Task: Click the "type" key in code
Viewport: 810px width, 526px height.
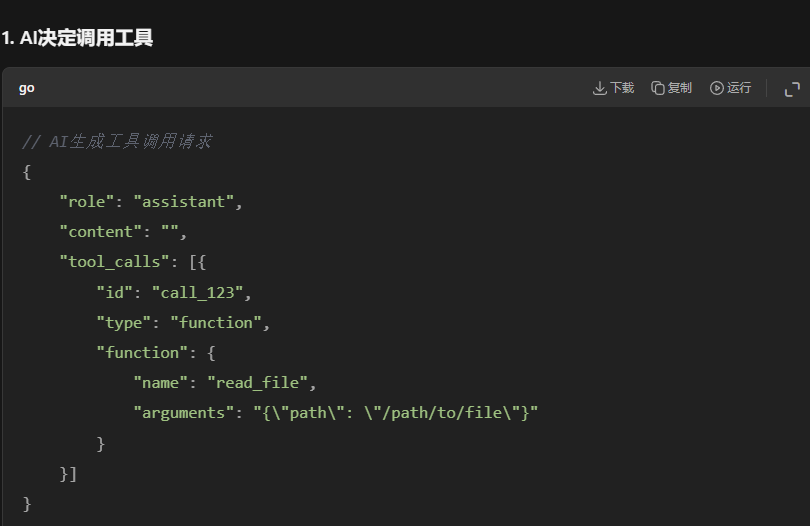Action: click(123, 323)
